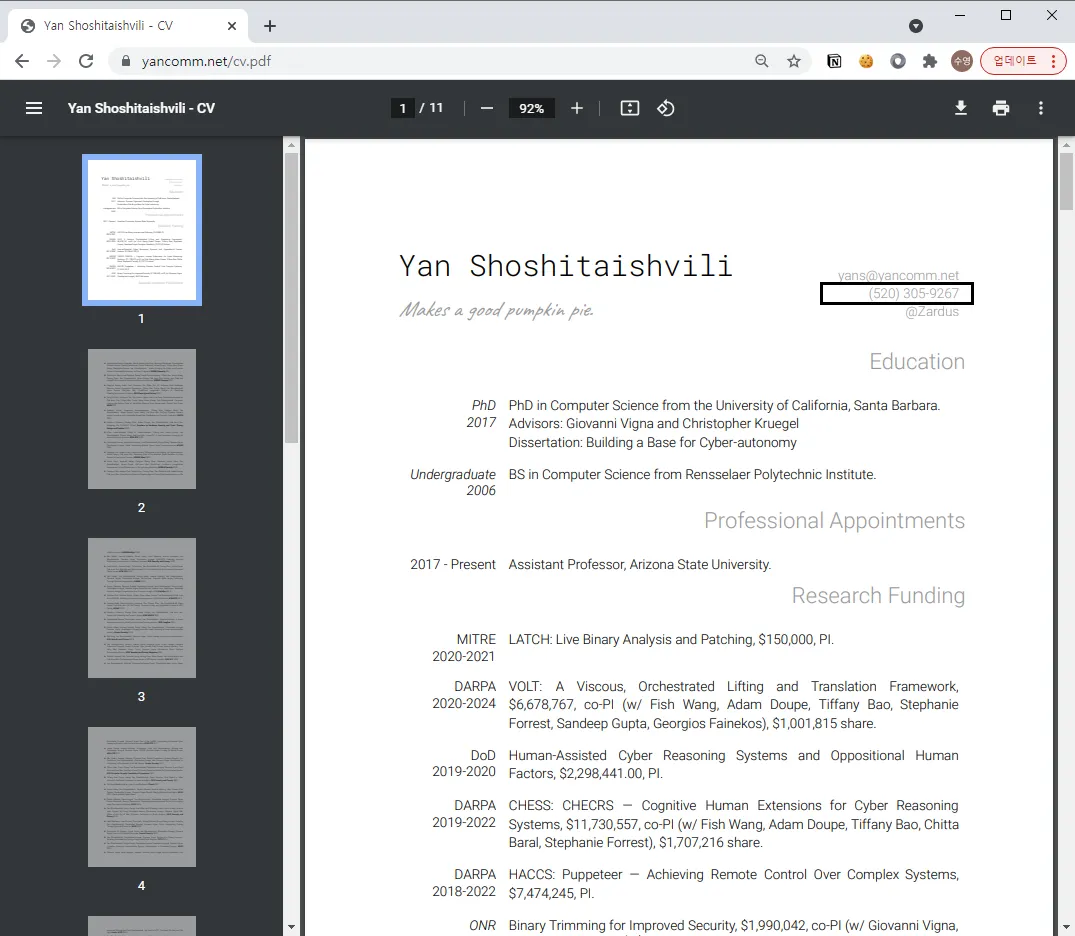The width and height of the screenshot is (1075, 936).
Task: Edit the page number field
Action: pos(402,108)
